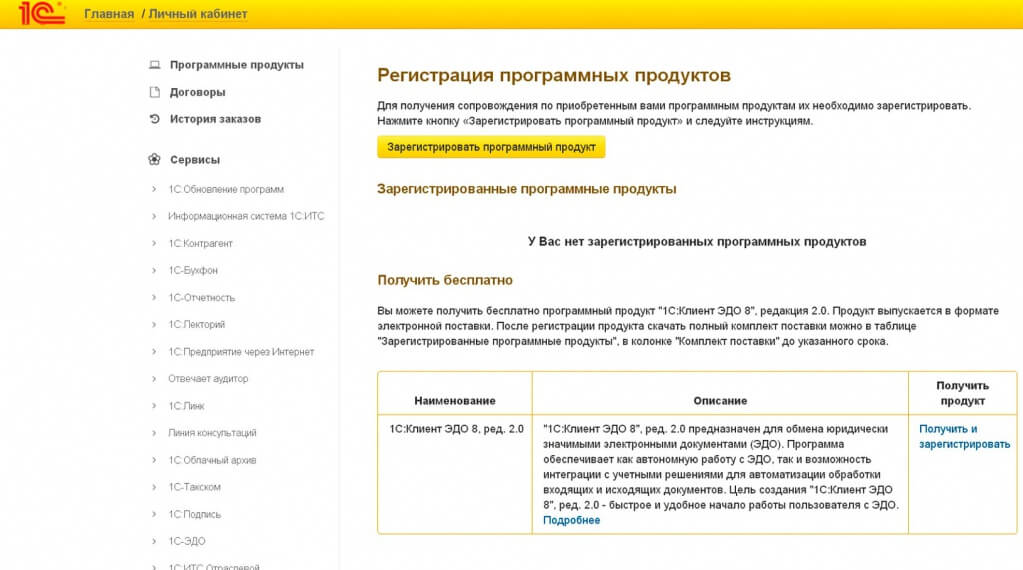Open 1С:Лекторий service
The width and height of the screenshot is (1023, 570).
(196, 324)
